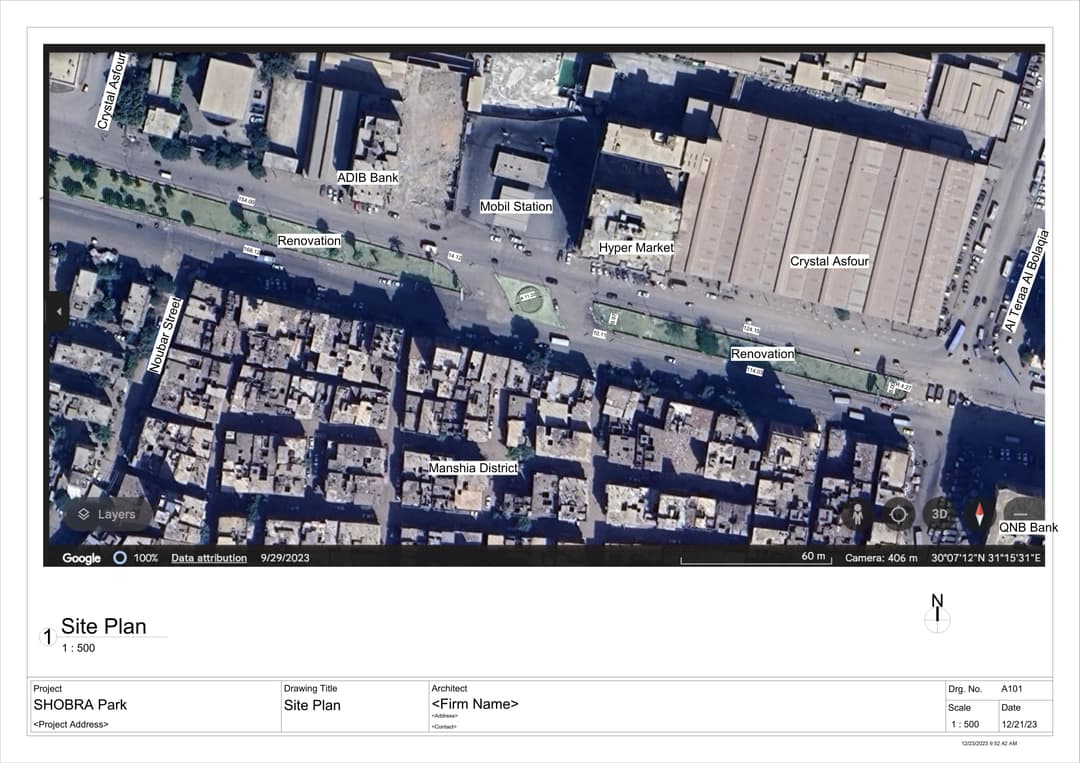Image resolution: width=1080 pixels, height=763 pixels.
Task: Click the SHOBRA Park project name
Action: pyautogui.click(x=80, y=705)
